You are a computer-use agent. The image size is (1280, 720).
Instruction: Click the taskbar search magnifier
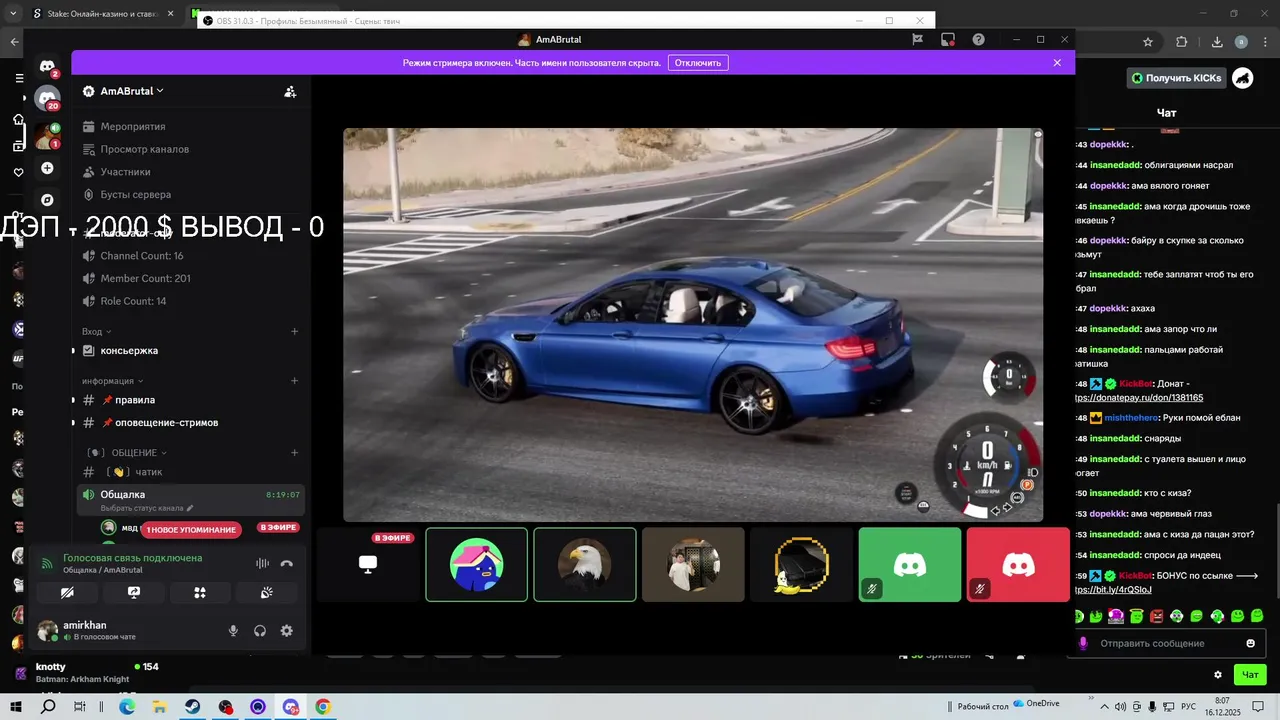[48, 706]
